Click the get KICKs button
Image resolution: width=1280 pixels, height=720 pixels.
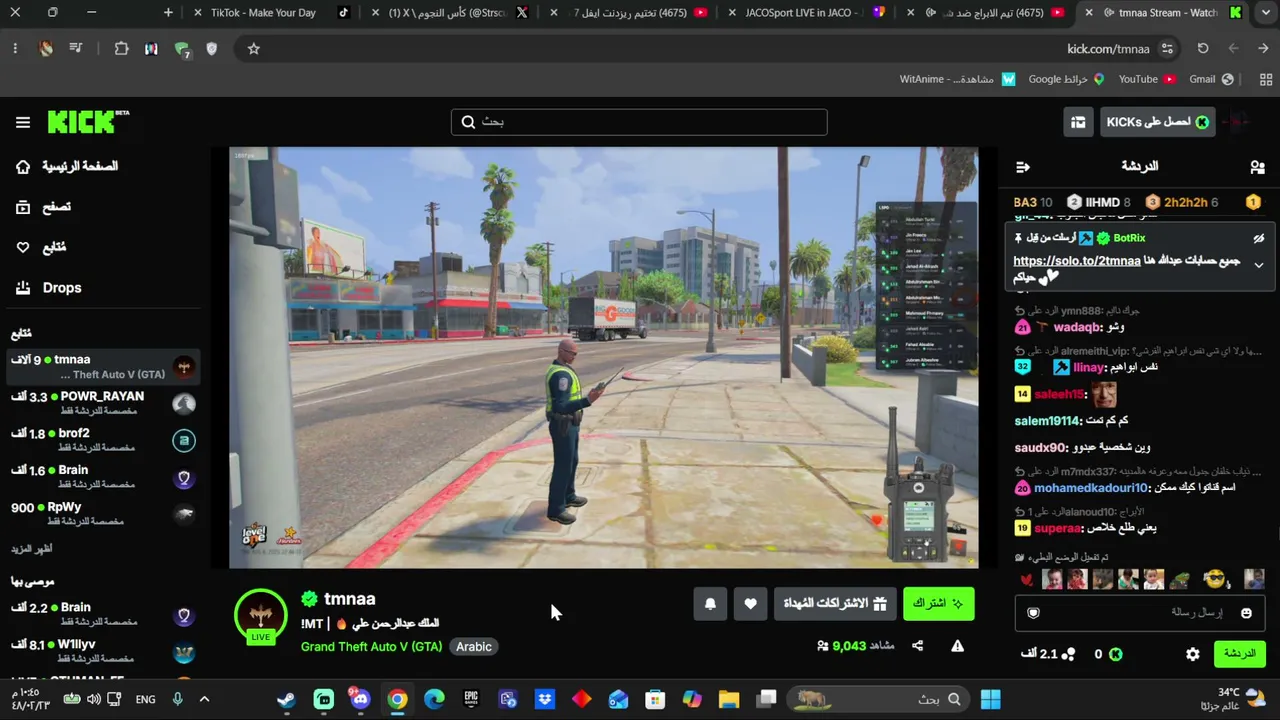click(x=1157, y=122)
